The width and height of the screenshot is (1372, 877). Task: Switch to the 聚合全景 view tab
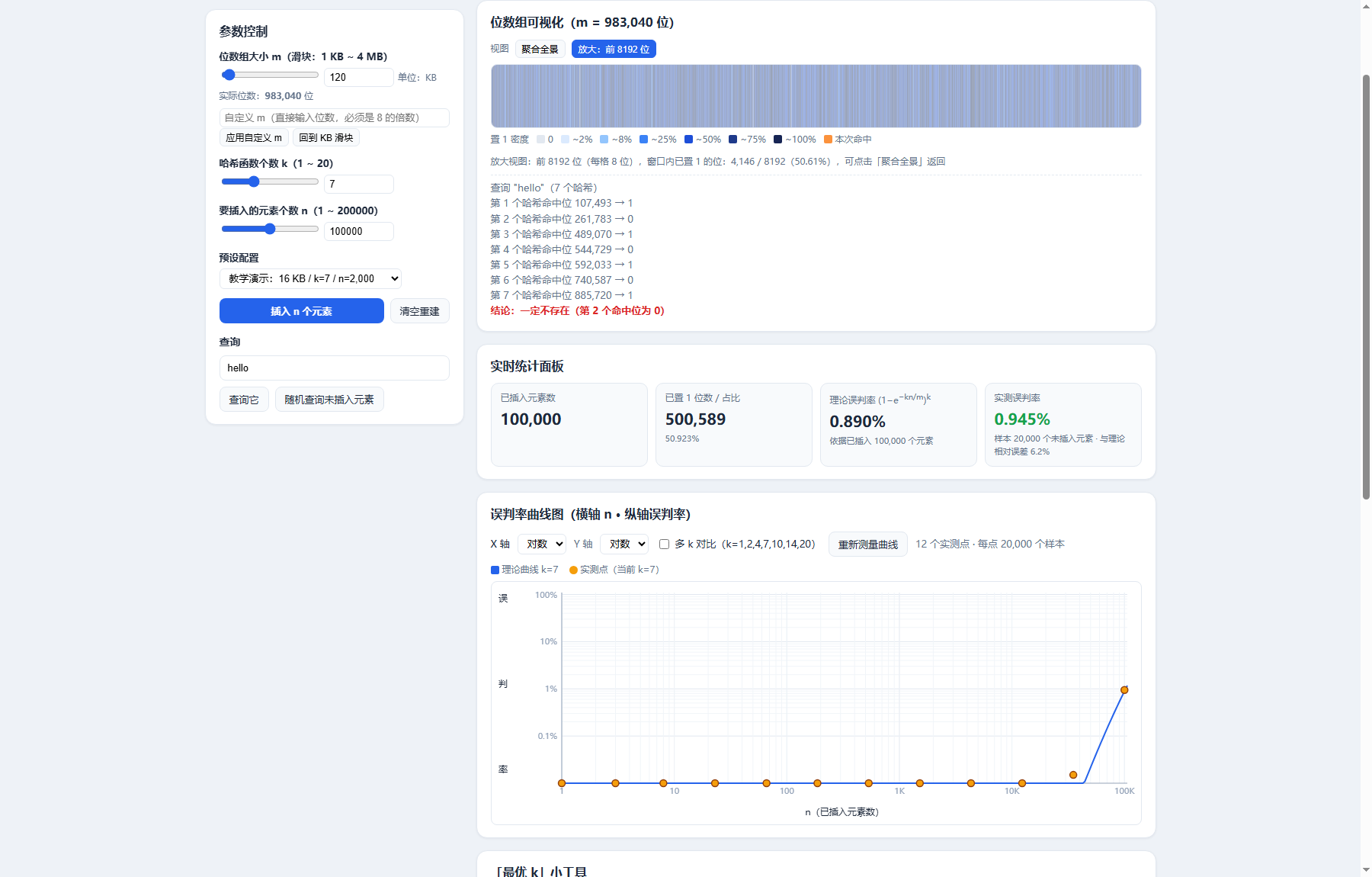coord(540,50)
